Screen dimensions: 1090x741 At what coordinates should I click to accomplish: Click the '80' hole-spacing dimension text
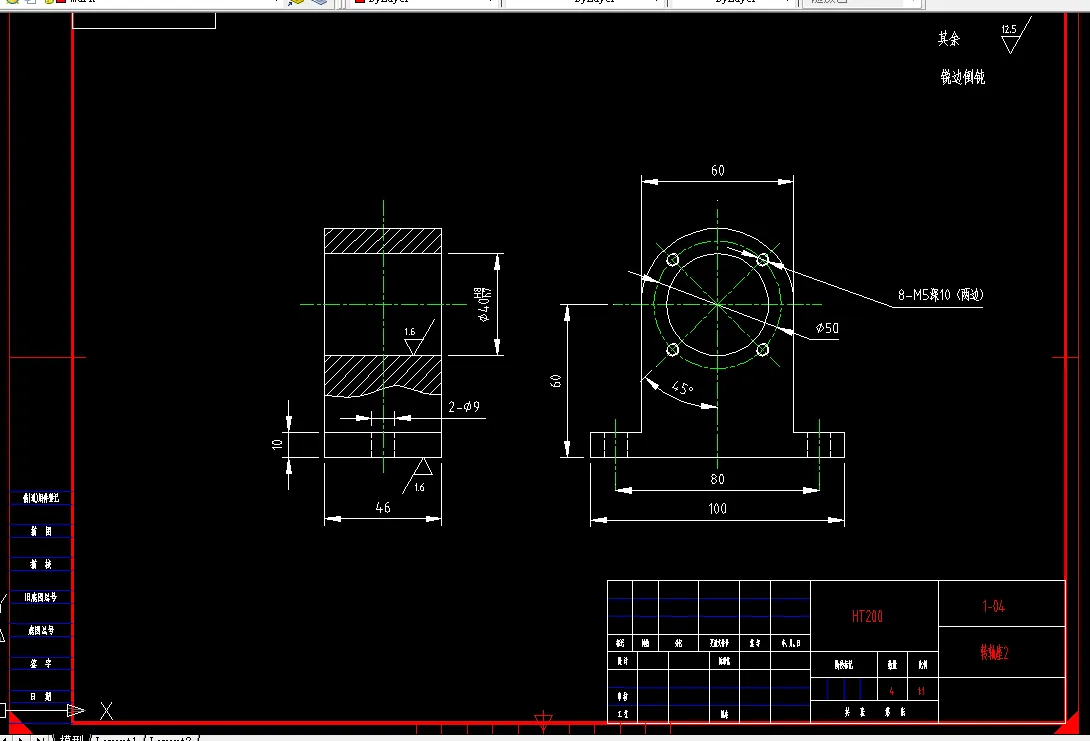(x=717, y=479)
